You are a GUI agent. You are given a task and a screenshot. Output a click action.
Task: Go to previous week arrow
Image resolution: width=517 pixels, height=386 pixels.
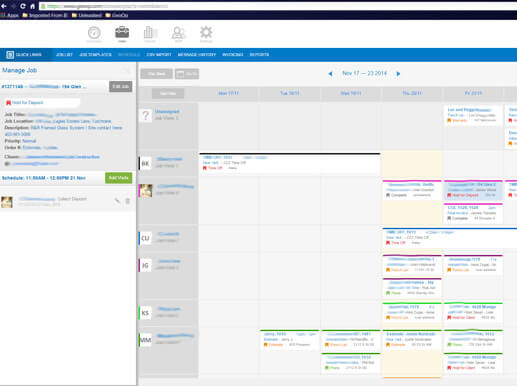[x=330, y=74]
